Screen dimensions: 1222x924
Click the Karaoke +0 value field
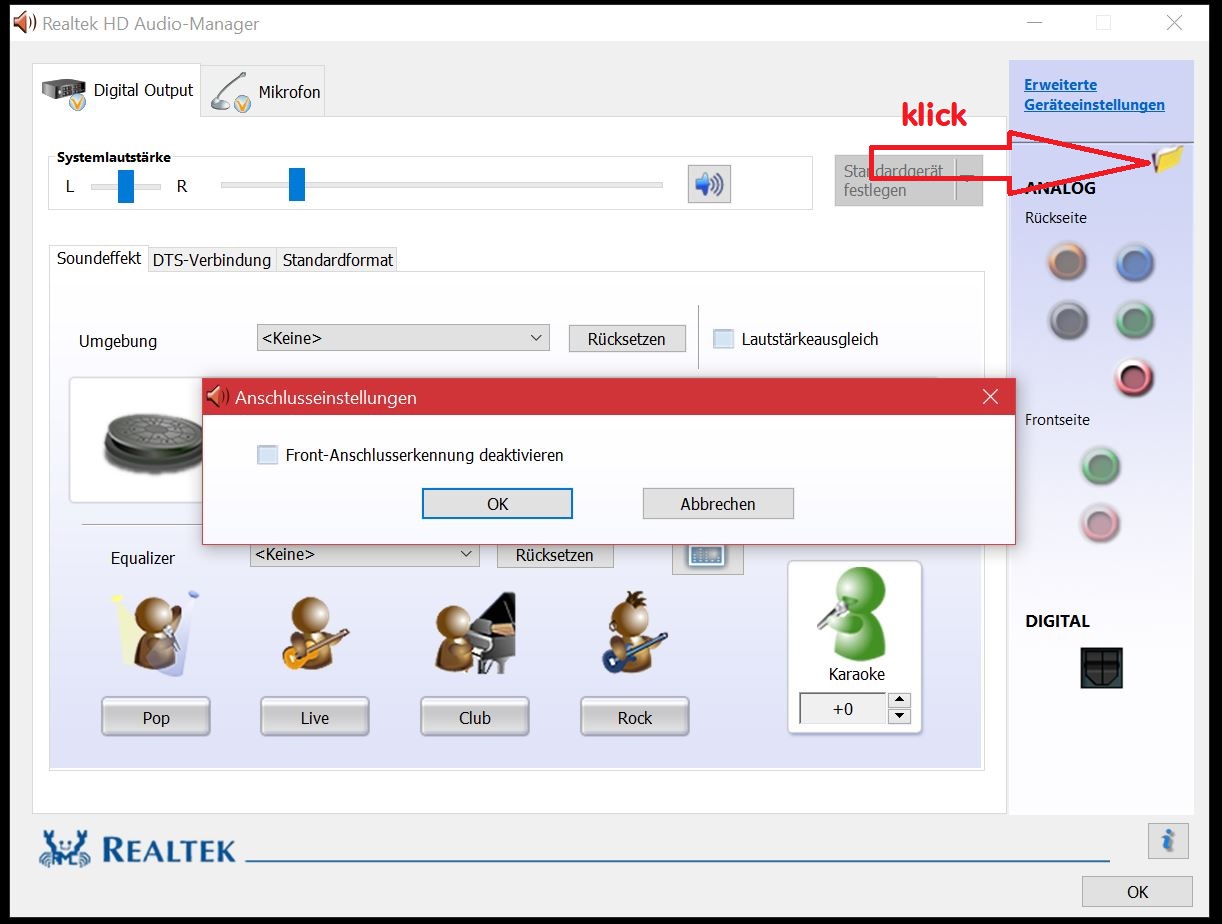(843, 709)
